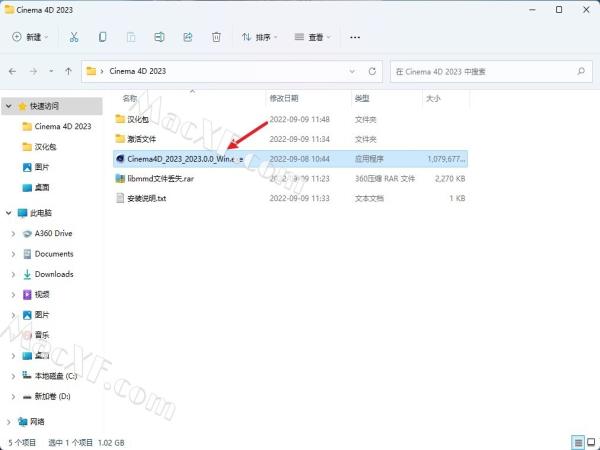Collapse the 快速访问 tree node
The width and height of the screenshot is (600, 450).
click(9, 106)
